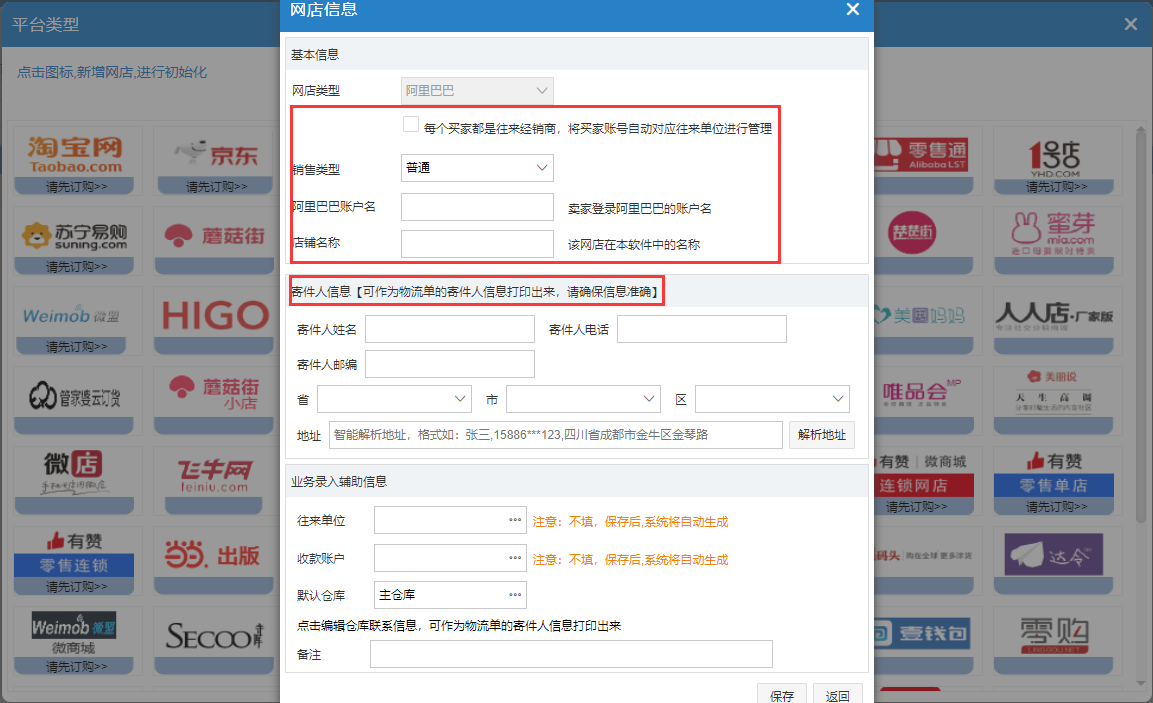Image resolution: width=1153 pixels, height=703 pixels.
Task: Click the text 点击图标,新增网店,进行初始化
Action: click(x=112, y=72)
